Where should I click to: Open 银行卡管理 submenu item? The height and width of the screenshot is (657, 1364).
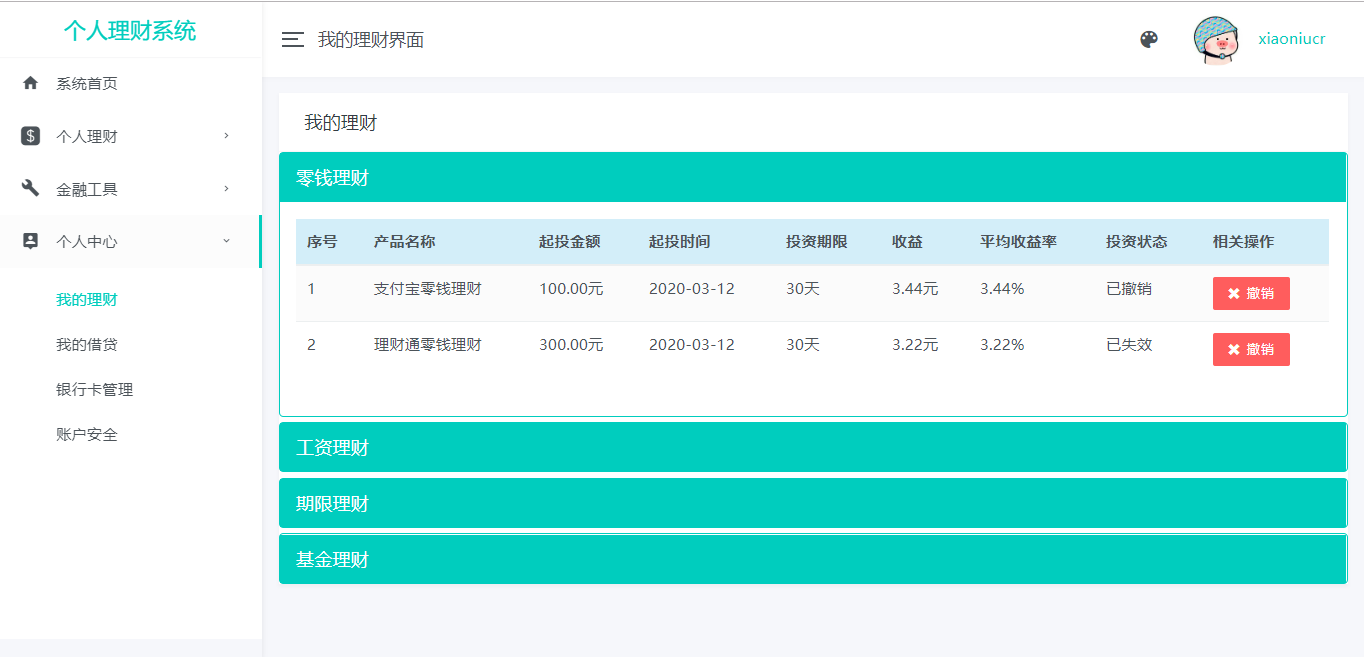[95, 389]
